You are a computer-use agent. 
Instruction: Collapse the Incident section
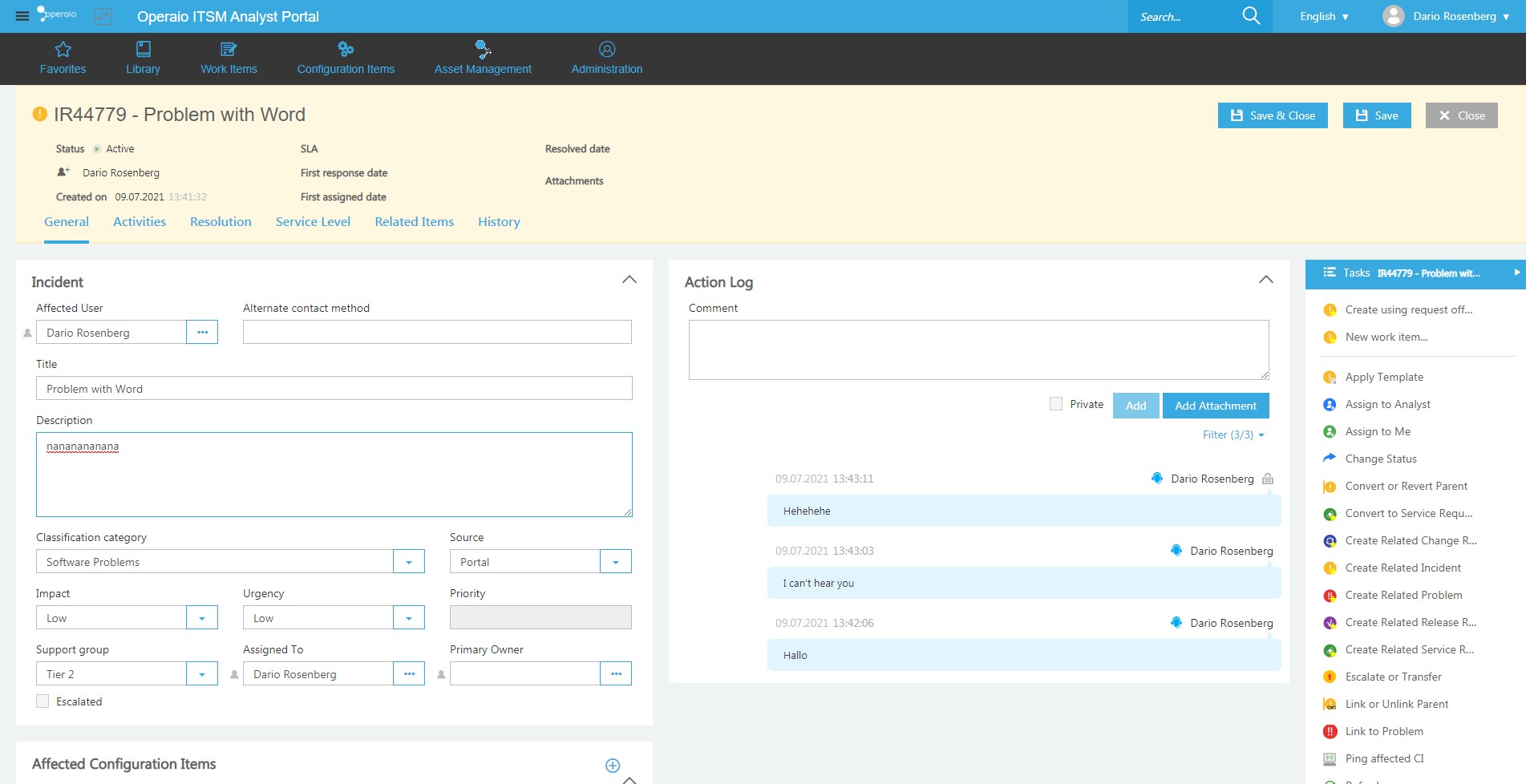coord(629,280)
